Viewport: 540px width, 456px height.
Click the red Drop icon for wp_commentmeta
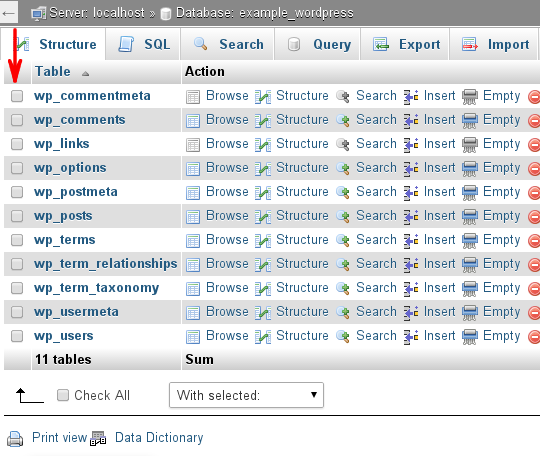534,97
